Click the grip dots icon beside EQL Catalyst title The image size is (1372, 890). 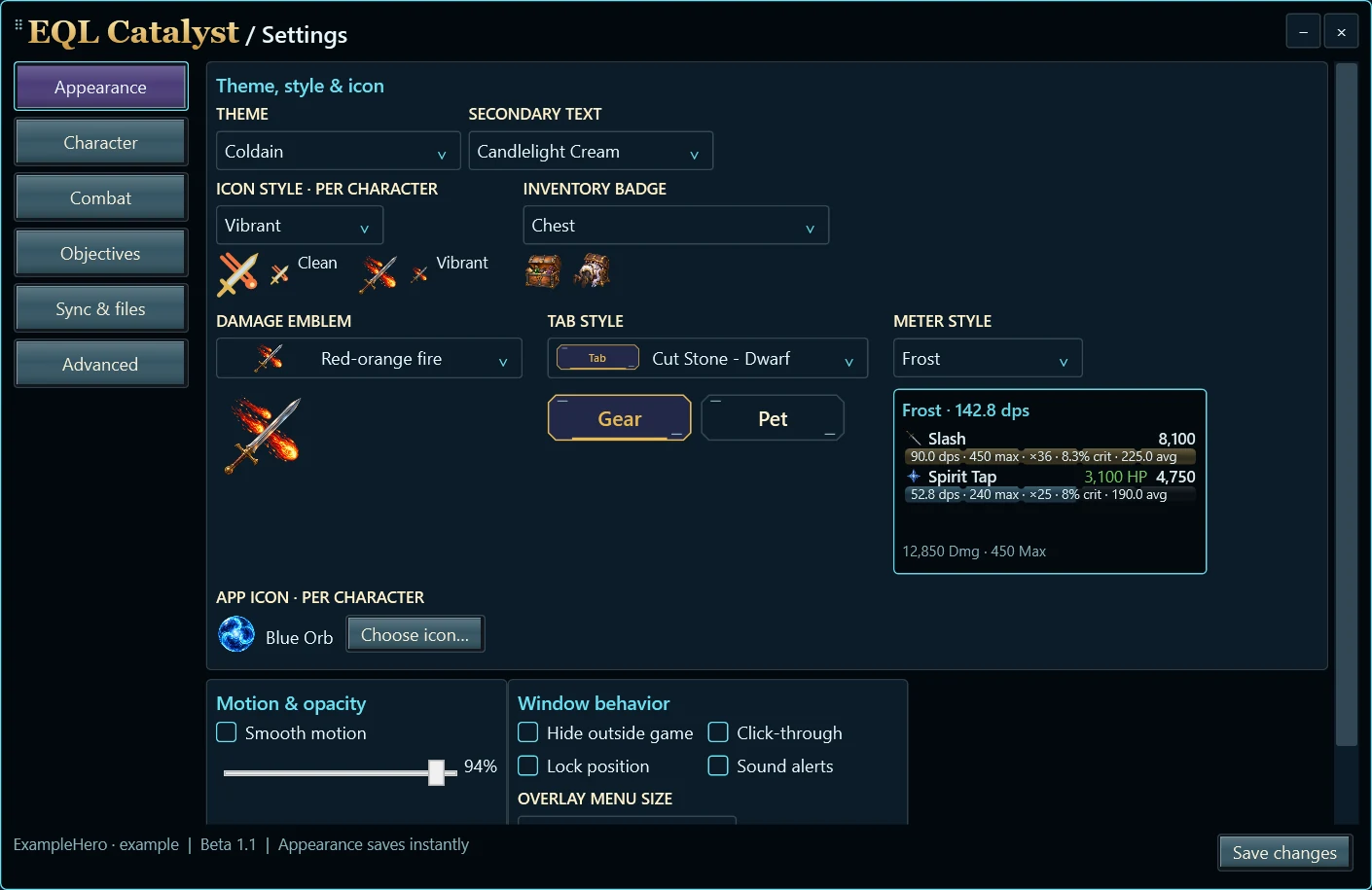pos(18,25)
